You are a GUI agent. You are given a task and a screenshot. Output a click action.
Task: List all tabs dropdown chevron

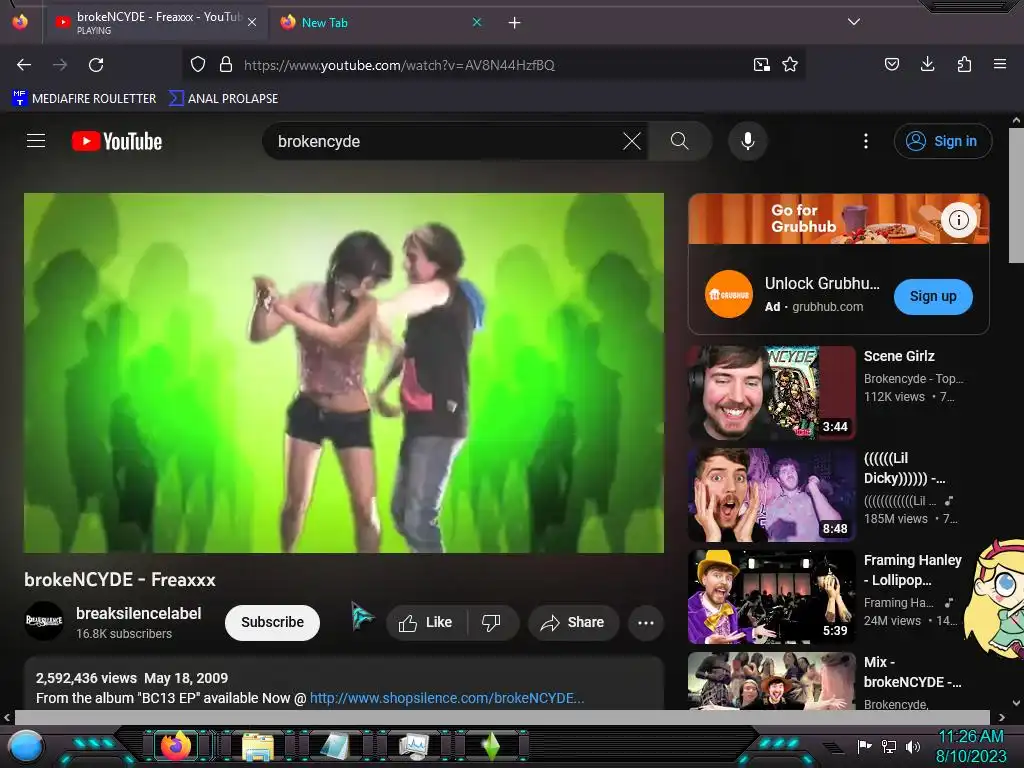(854, 22)
